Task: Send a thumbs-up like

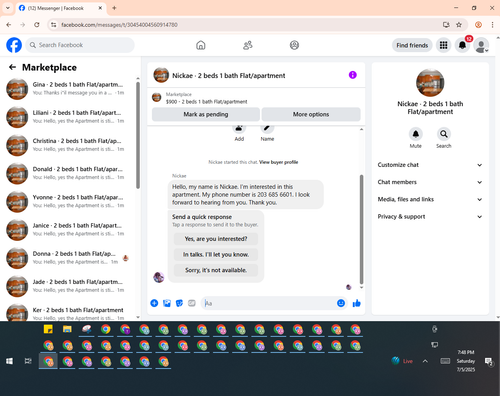Action: click(357, 303)
